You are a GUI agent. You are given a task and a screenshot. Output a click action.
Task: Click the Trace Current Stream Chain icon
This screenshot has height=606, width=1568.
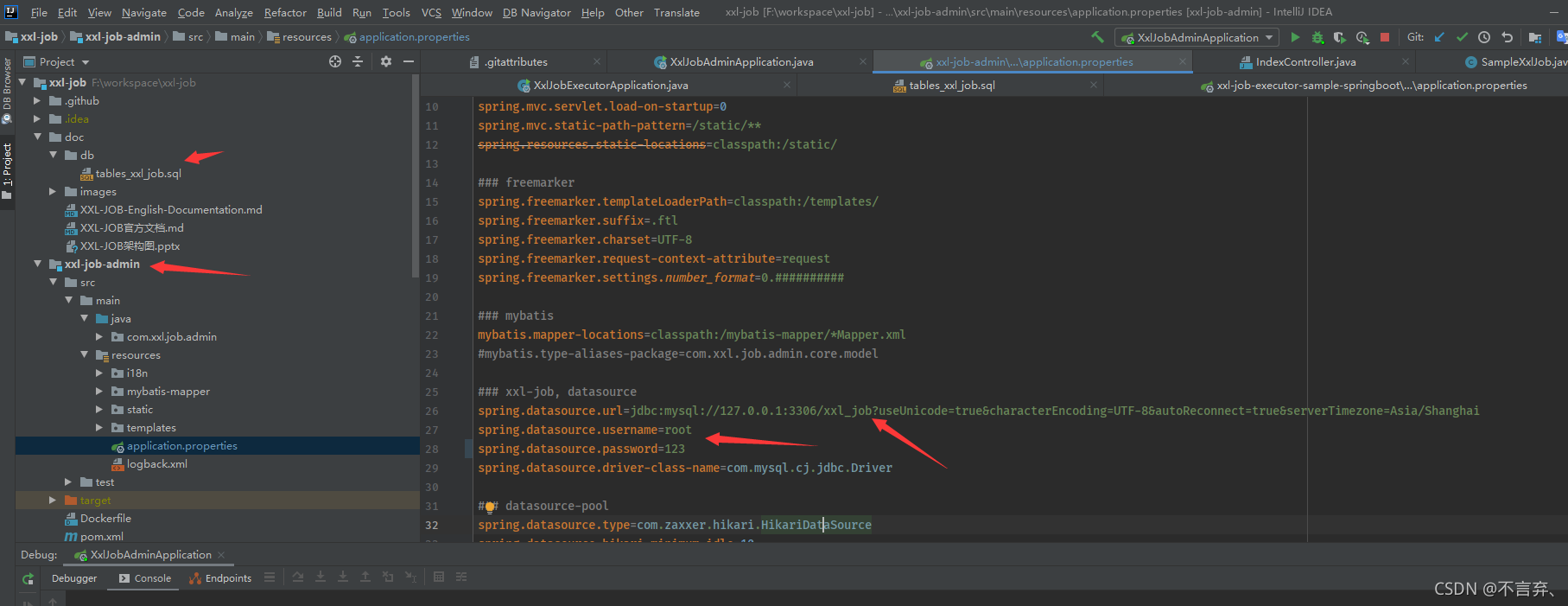[x=461, y=577]
